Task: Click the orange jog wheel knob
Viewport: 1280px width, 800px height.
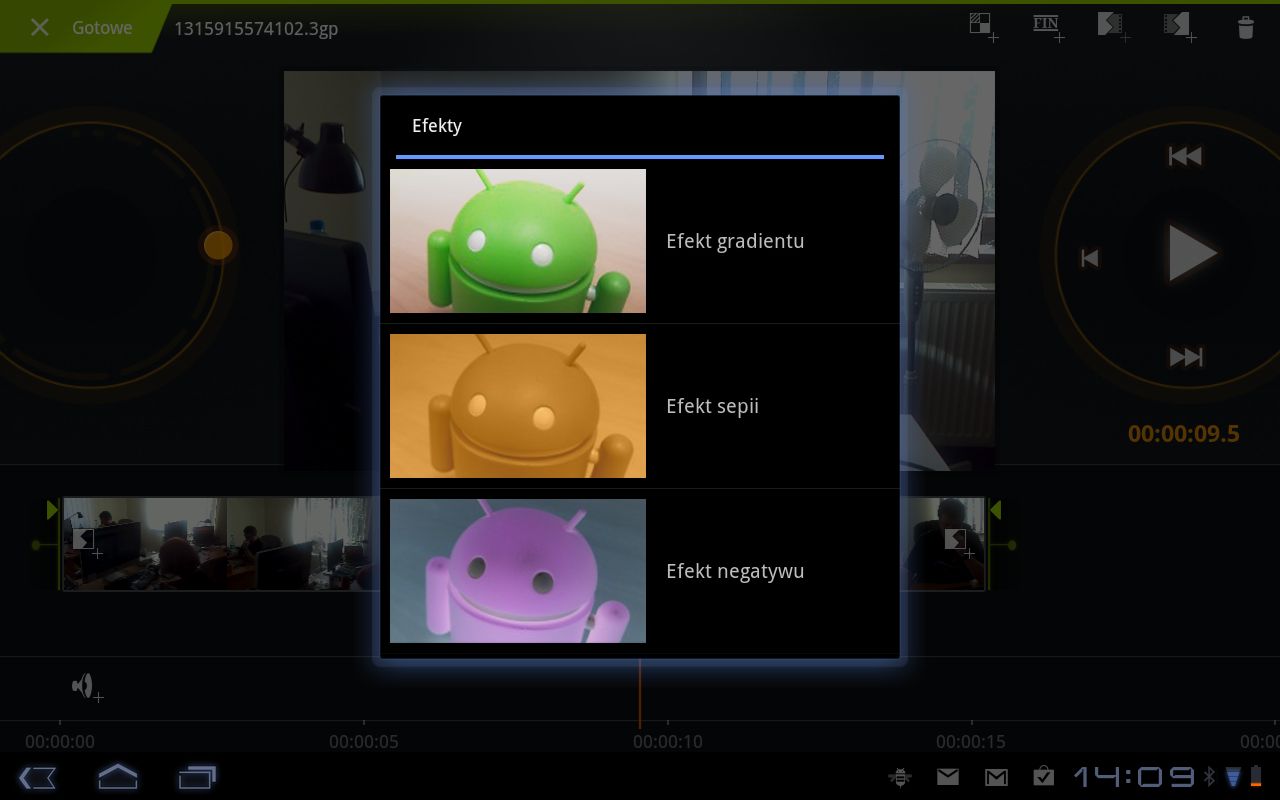Action: (218, 245)
